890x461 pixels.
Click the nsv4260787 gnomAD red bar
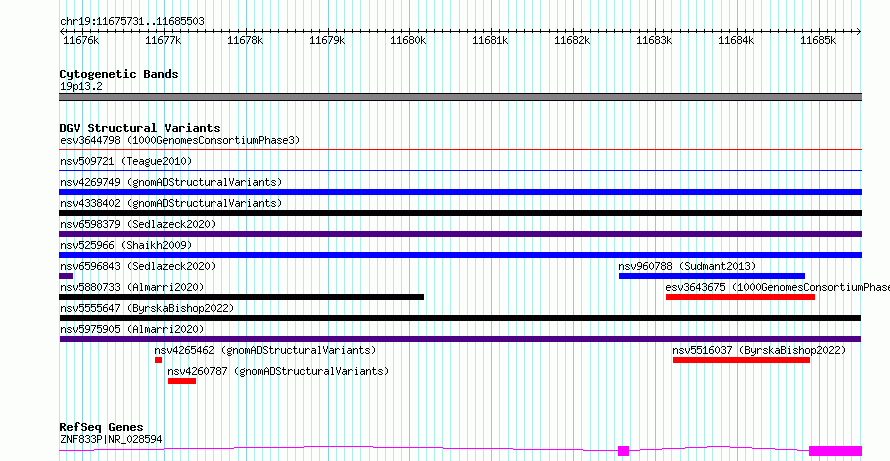(x=182, y=381)
